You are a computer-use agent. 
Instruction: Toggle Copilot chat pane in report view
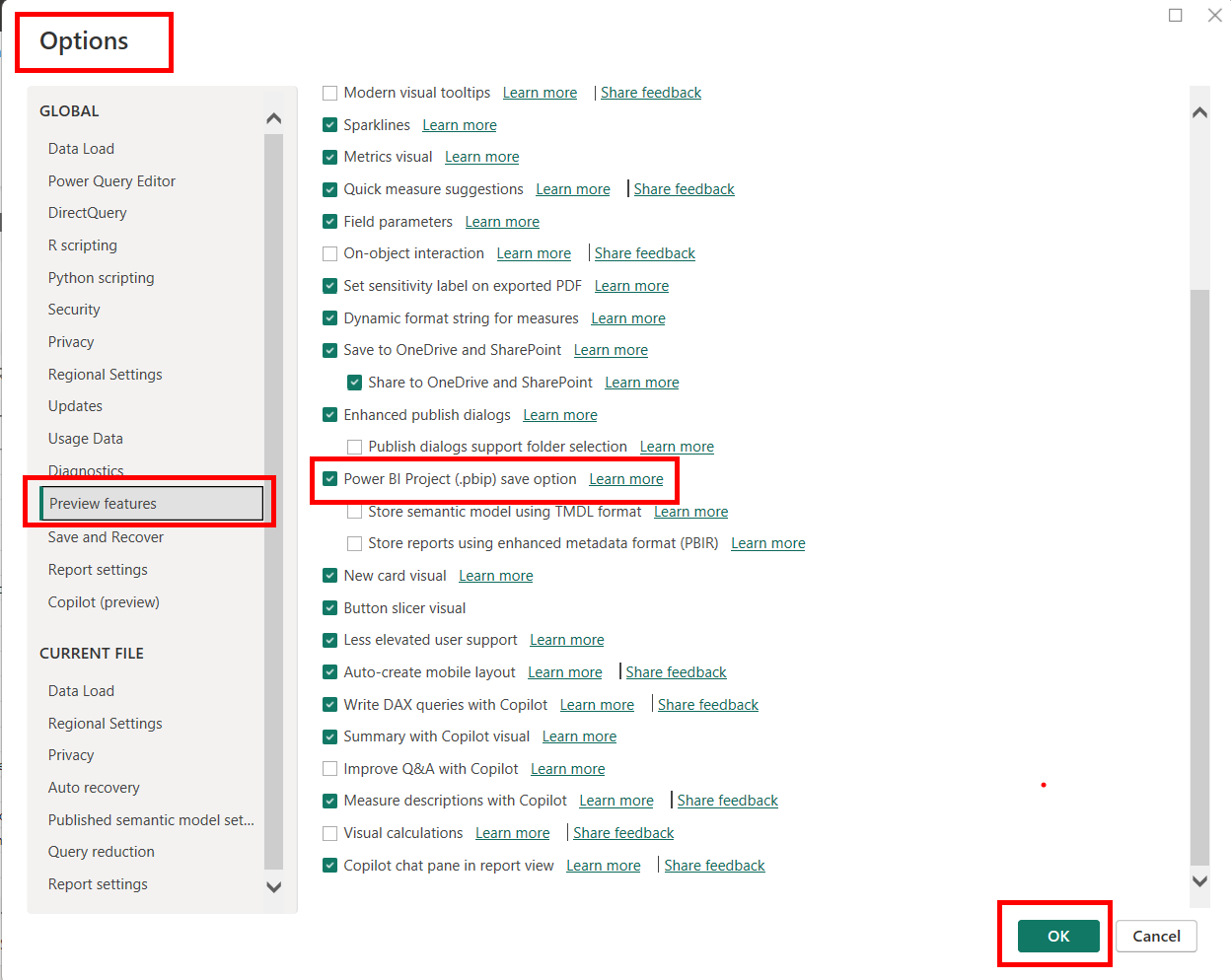[330, 866]
